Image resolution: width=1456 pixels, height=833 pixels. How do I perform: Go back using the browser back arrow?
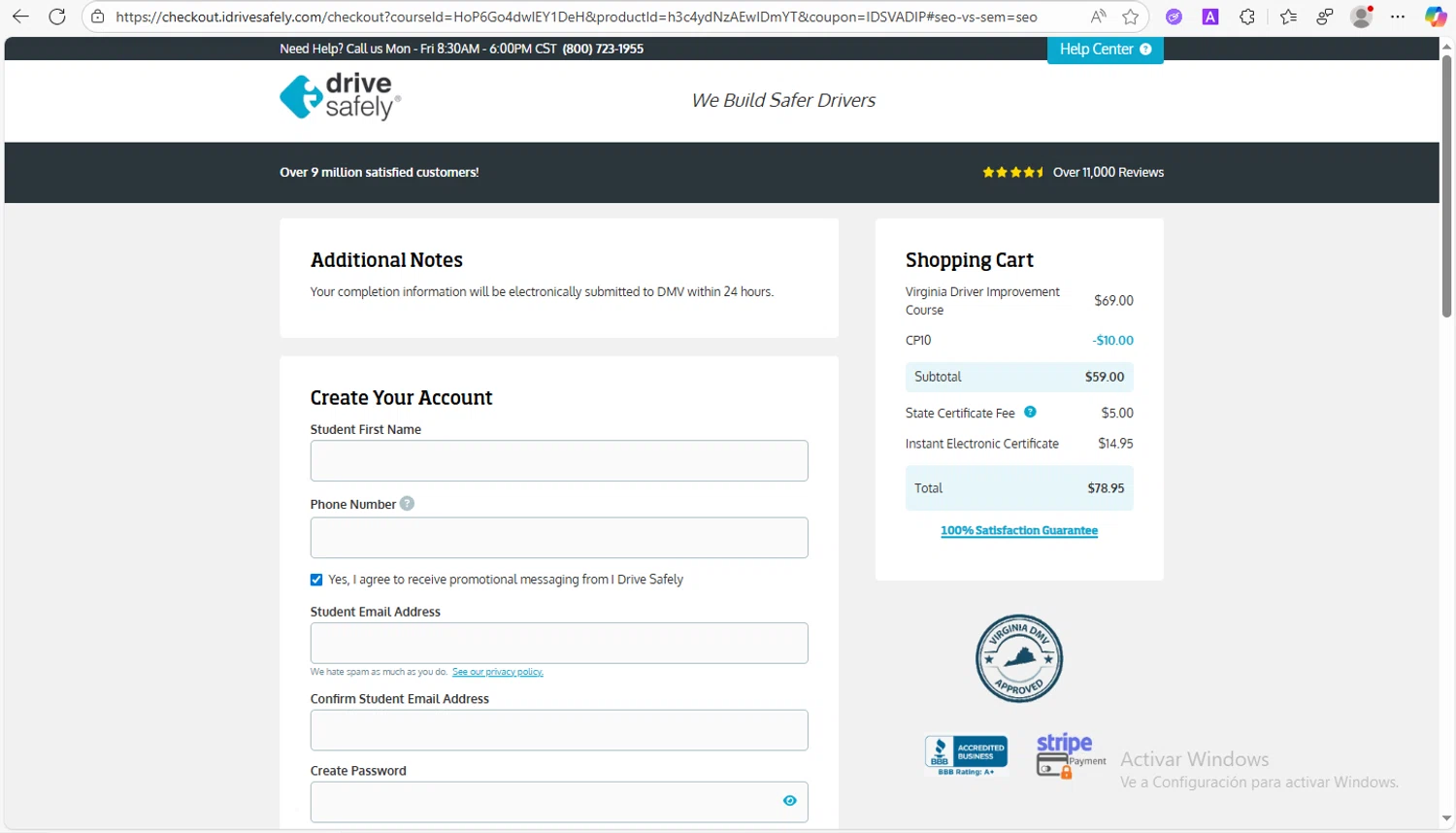(x=20, y=17)
